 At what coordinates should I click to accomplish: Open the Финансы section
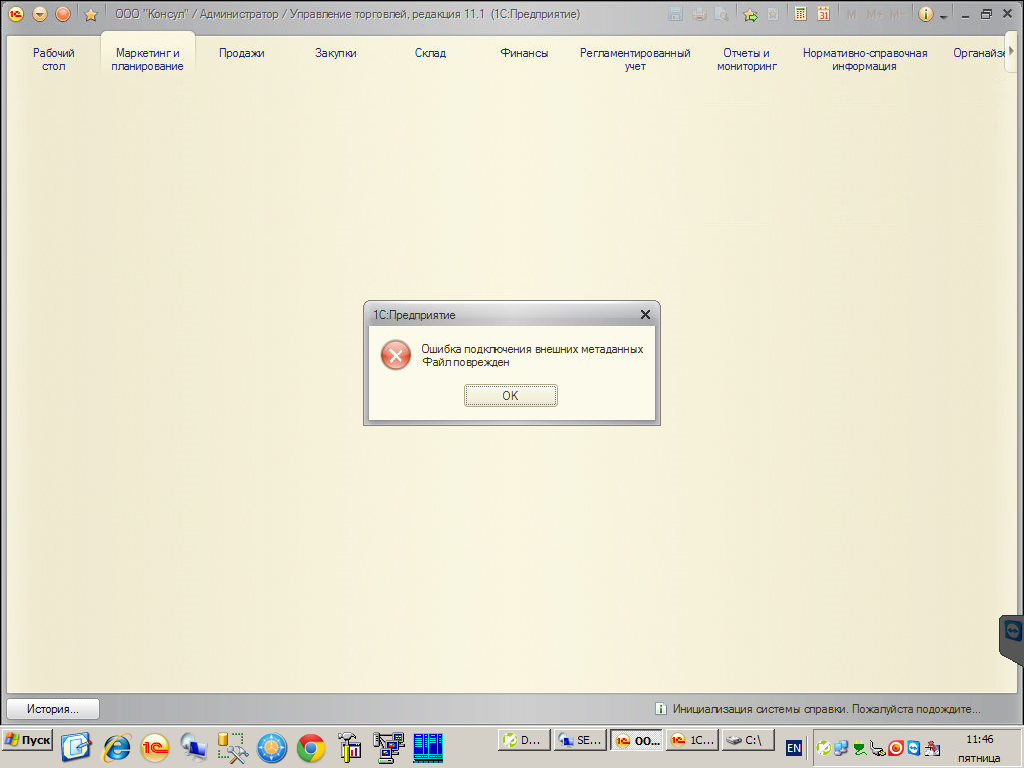(x=524, y=54)
